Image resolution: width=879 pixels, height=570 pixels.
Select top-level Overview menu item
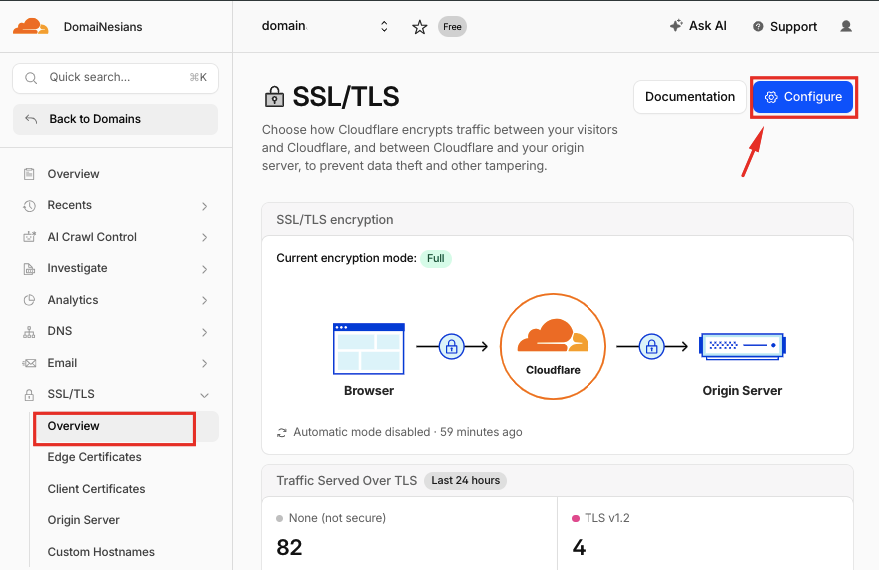pos(73,174)
